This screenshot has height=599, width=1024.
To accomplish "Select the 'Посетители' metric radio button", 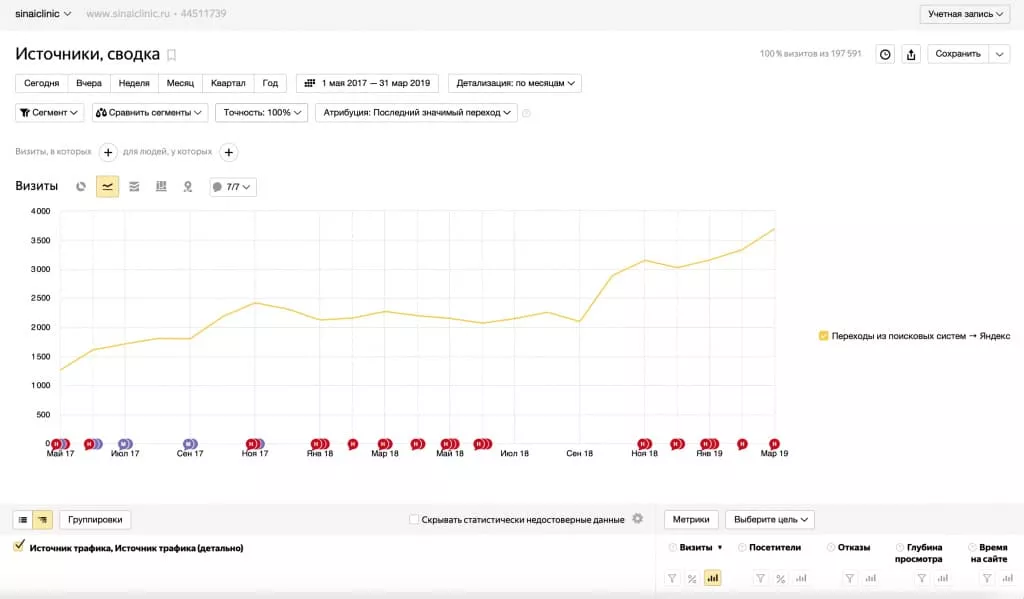I will [x=742, y=548].
